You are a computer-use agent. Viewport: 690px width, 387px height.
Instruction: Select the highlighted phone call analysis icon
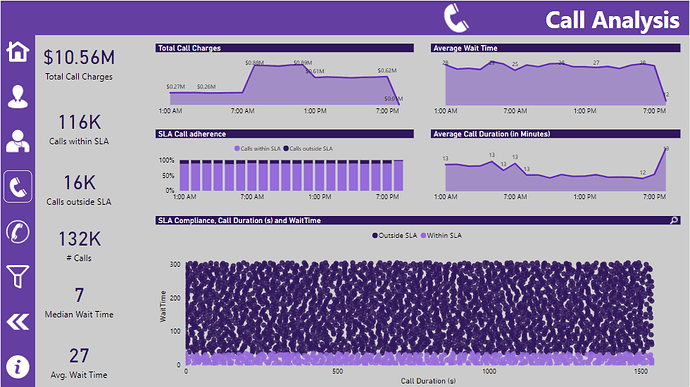tap(18, 187)
